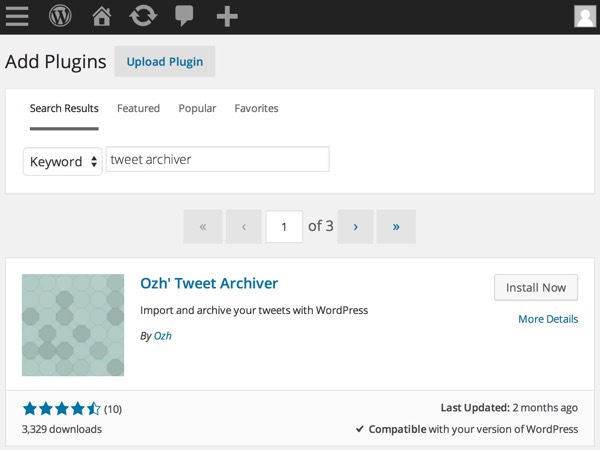Switch to the Popular tab
This screenshot has width=600, height=450.
(x=197, y=109)
